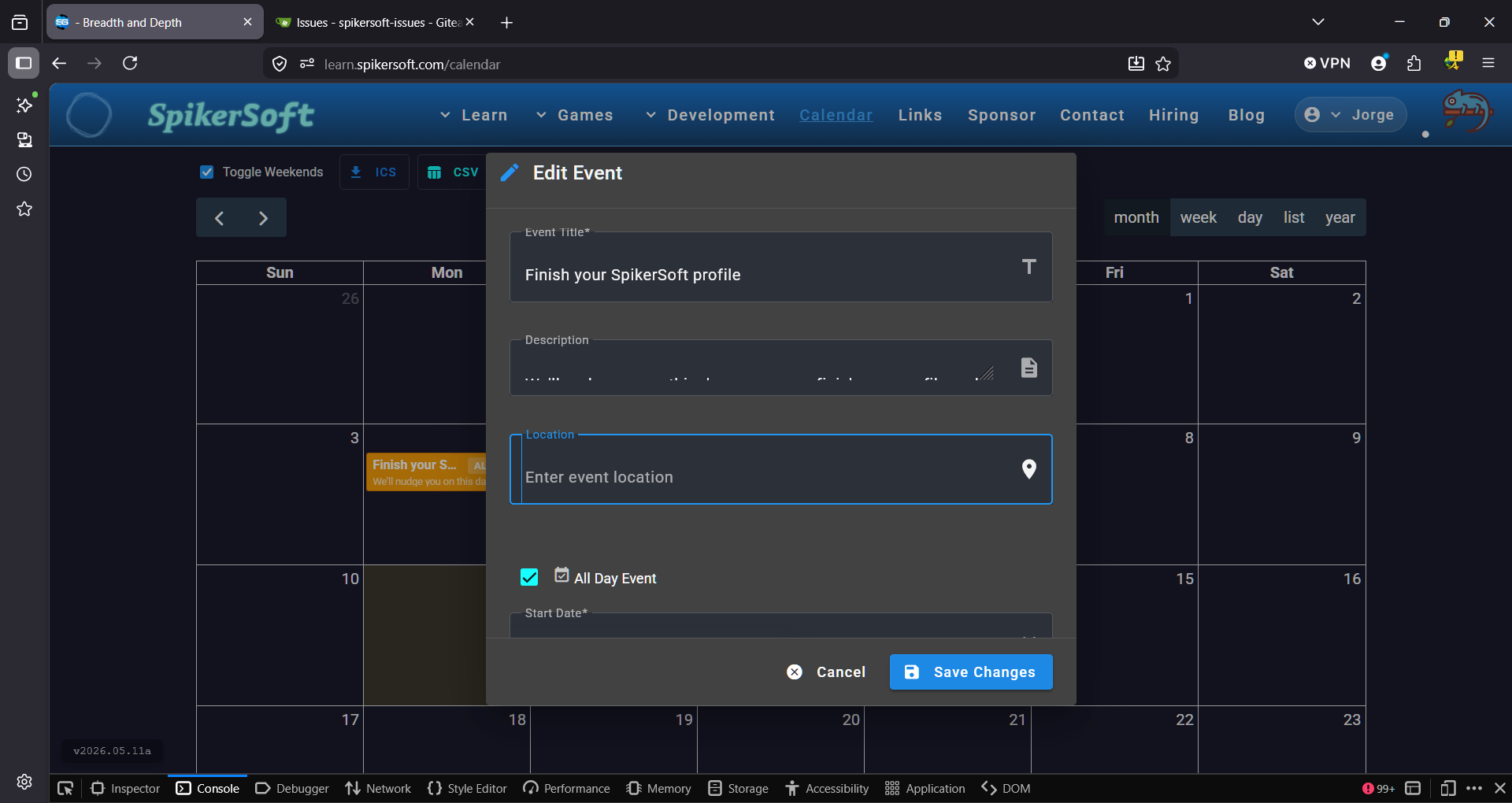
Task: Open devtools more options menu
Action: coord(1474,788)
